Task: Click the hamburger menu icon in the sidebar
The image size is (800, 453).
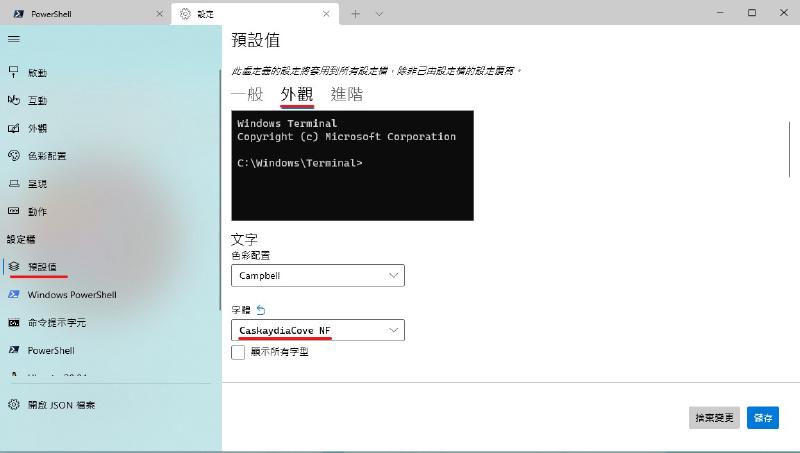Action: point(13,39)
